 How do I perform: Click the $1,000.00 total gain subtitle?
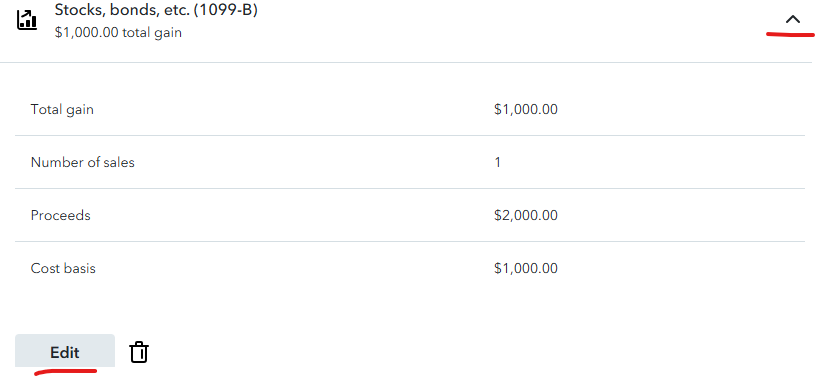pos(118,33)
